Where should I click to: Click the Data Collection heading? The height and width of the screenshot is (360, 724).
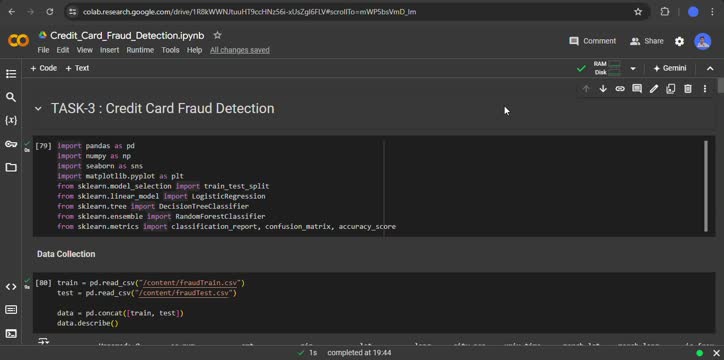(x=66, y=254)
